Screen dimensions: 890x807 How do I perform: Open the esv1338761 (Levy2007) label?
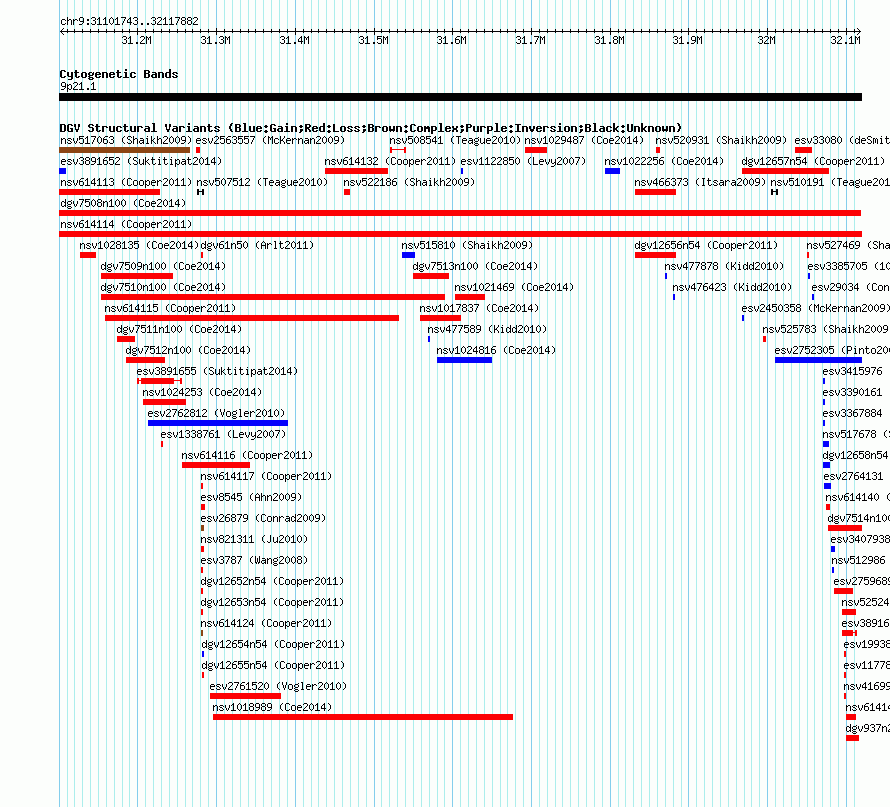(223, 434)
